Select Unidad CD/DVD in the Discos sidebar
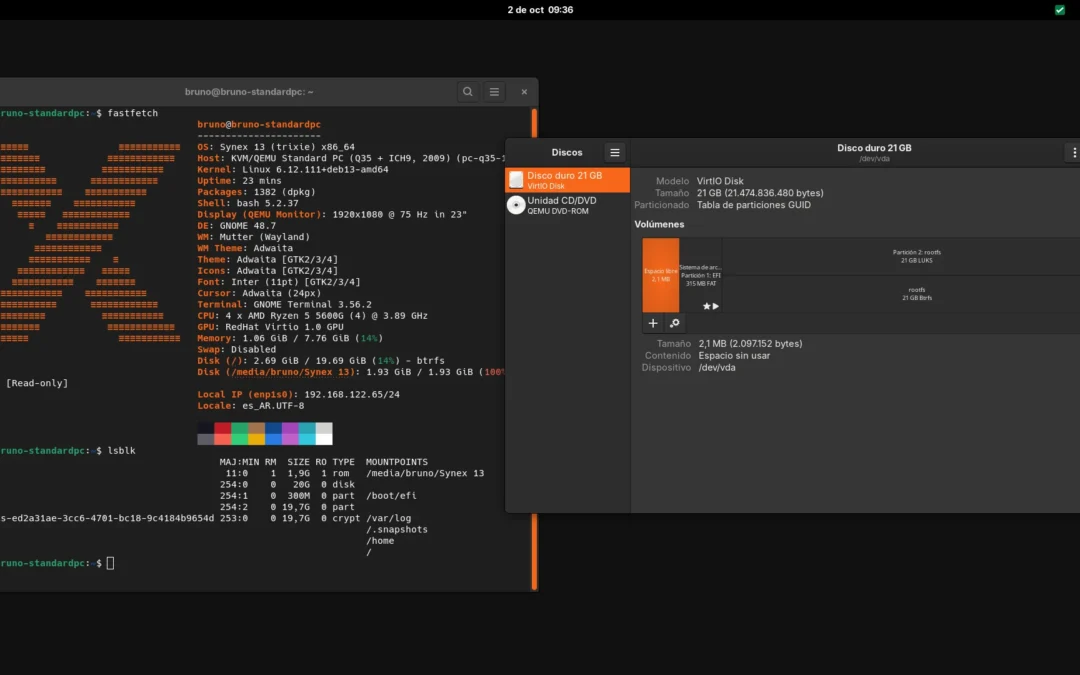Viewport: 1080px width, 675px height. coord(568,205)
